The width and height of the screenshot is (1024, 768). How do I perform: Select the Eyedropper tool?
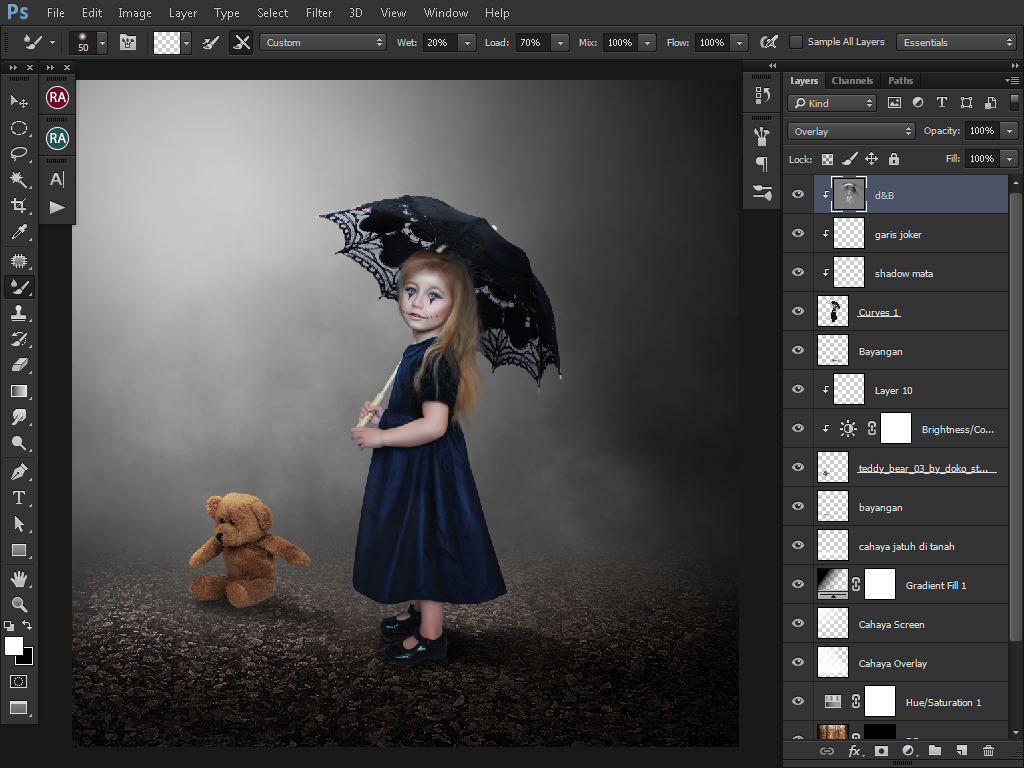[18, 232]
